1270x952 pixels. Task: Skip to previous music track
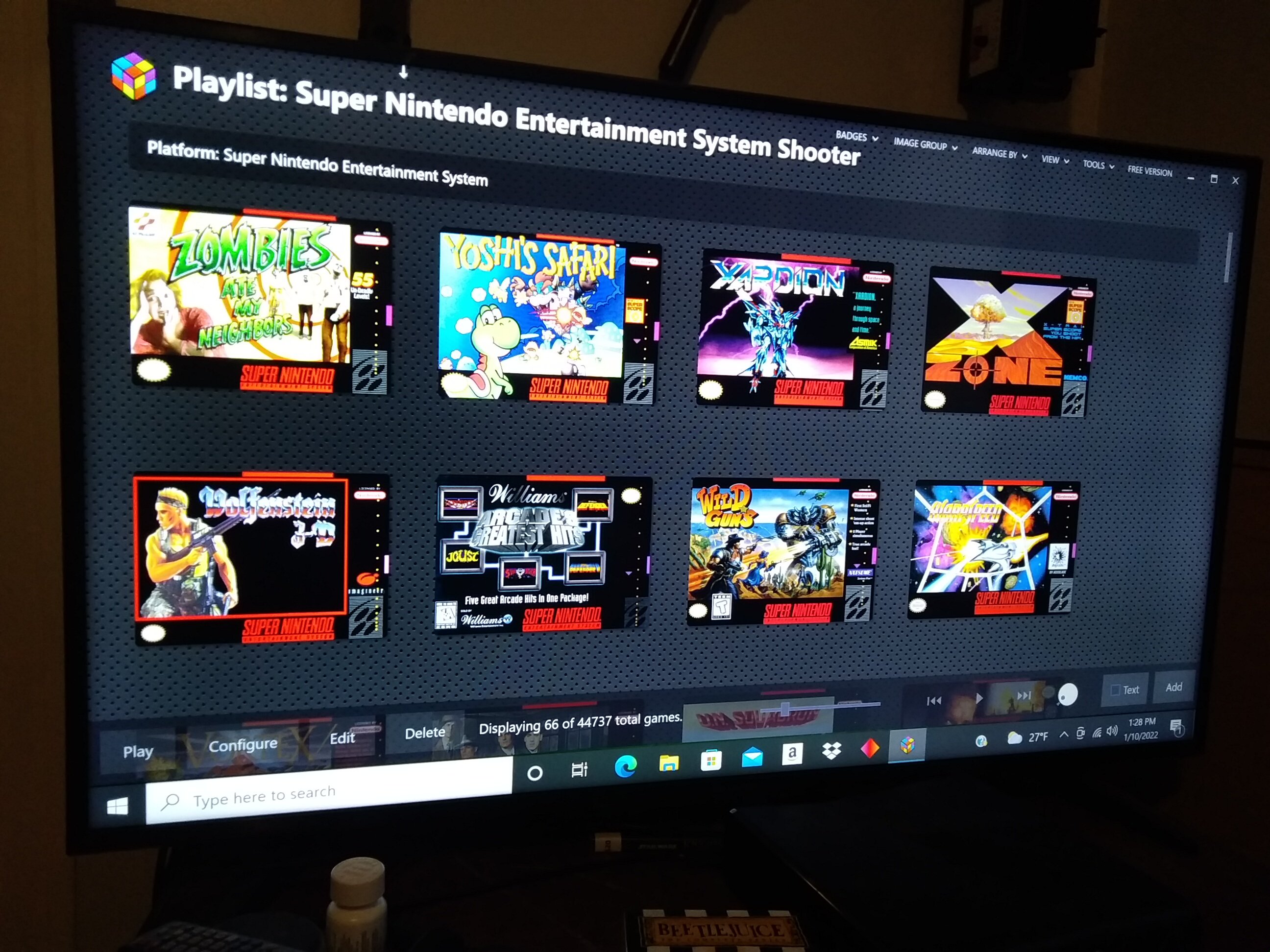click(934, 701)
